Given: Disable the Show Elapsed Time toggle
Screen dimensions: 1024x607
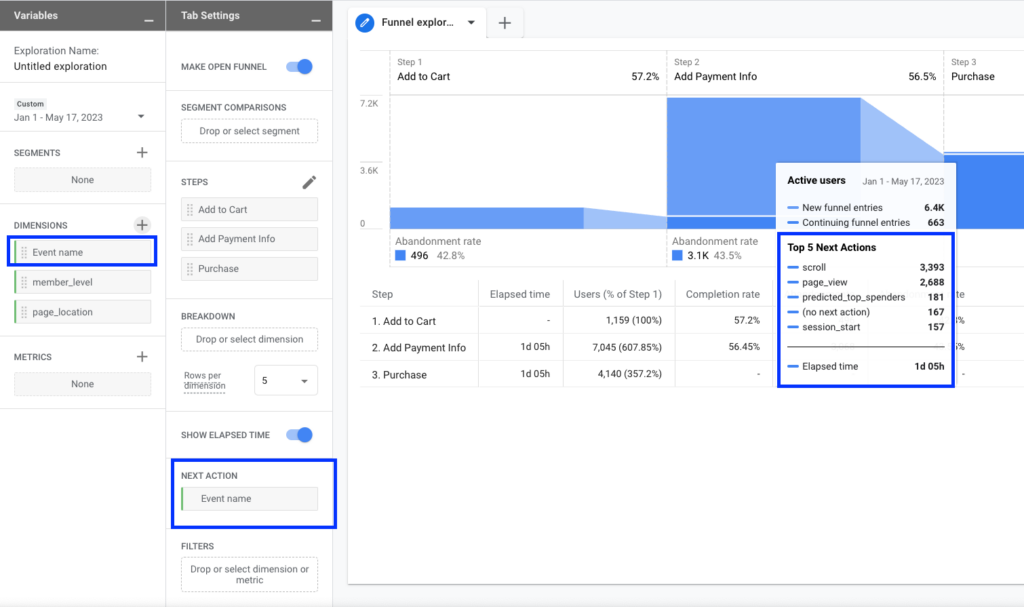Looking at the screenshot, I should tap(299, 435).
